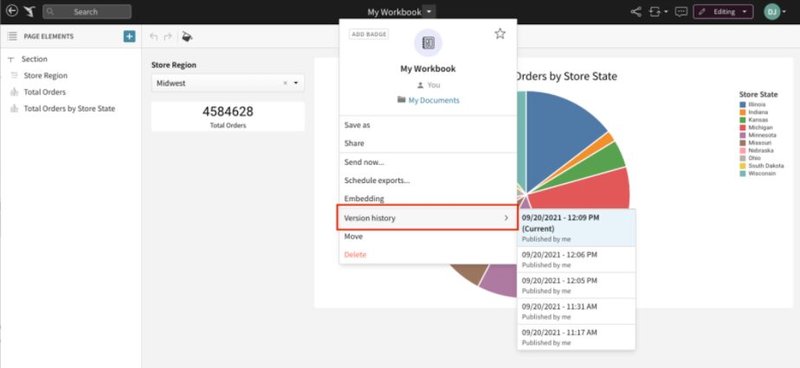
Task: Click the 4584628 Total Orders KPI
Action: (x=228, y=116)
